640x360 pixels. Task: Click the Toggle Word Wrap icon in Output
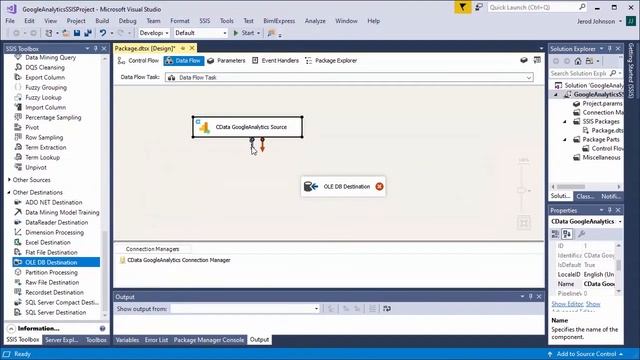(x=387, y=309)
